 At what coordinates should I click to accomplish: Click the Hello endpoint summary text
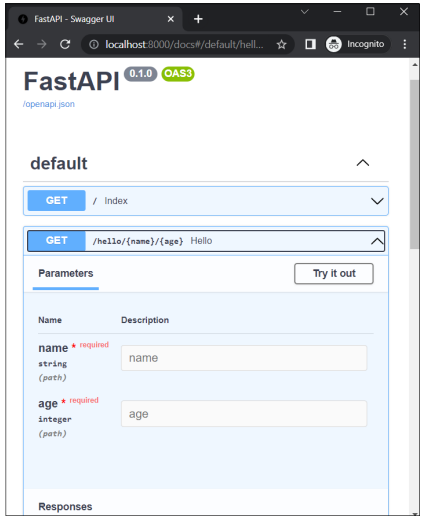201,241
